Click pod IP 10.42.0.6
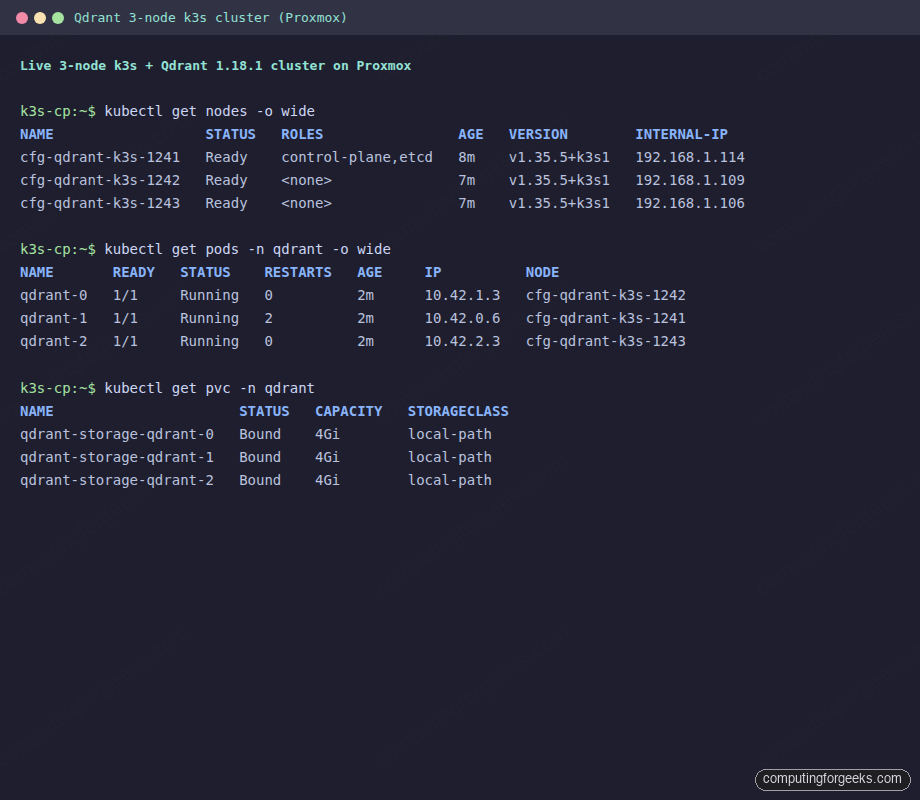This screenshot has width=920, height=800. click(x=462, y=318)
